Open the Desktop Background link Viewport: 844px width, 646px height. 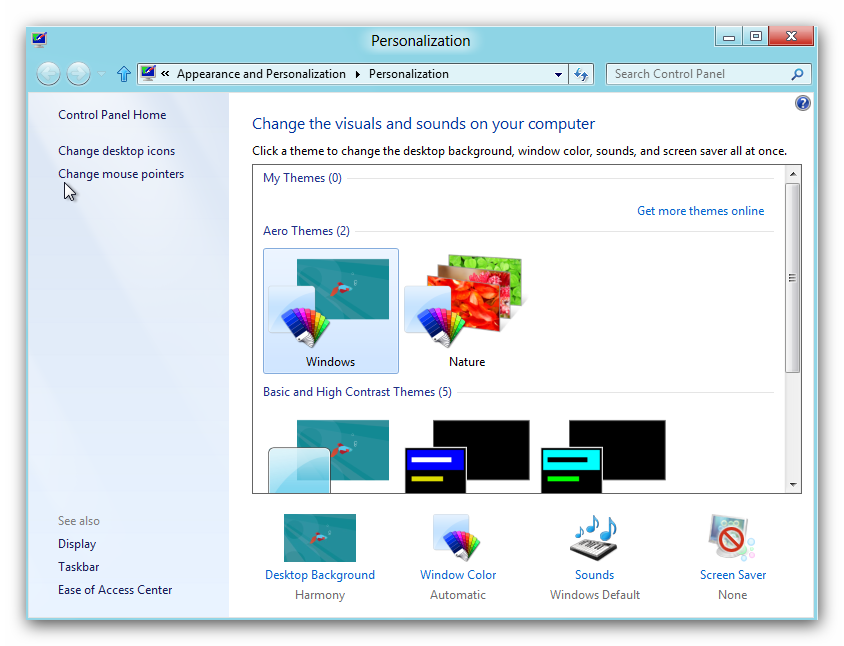pos(320,575)
